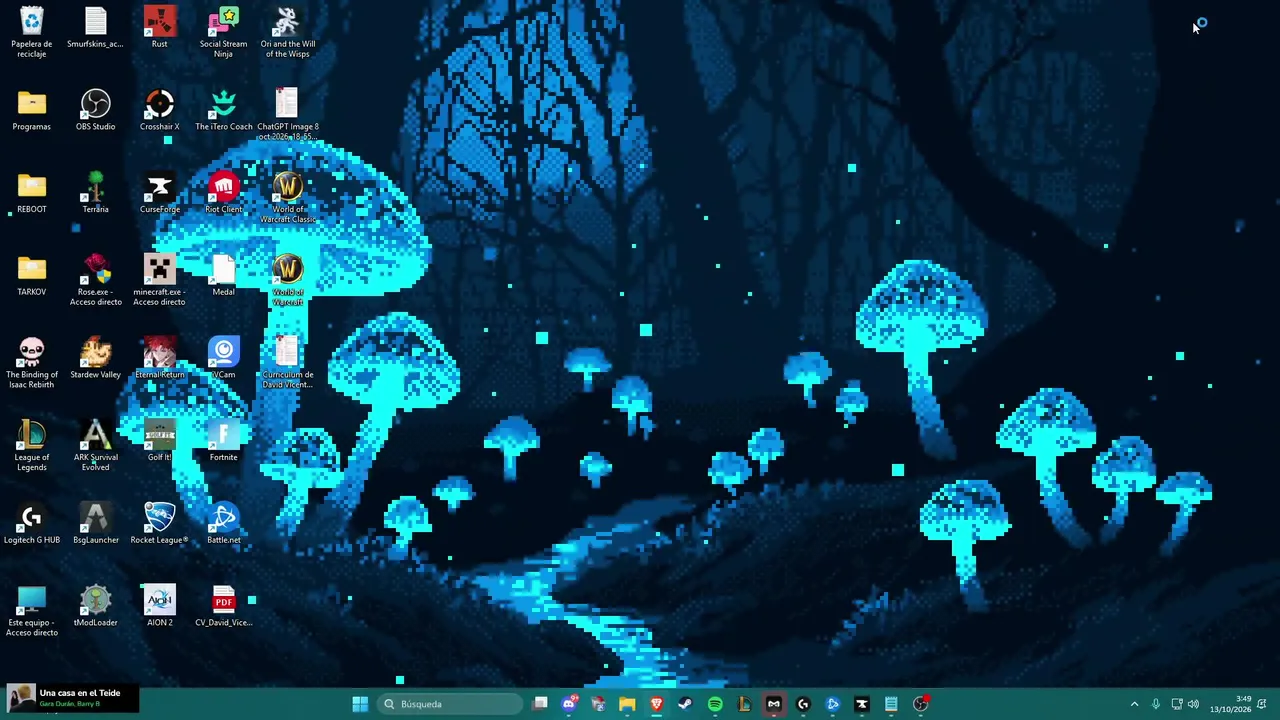Open the OBS Studio desktop icon
The width and height of the screenshot is (1280, 720).
coord(95,110)
